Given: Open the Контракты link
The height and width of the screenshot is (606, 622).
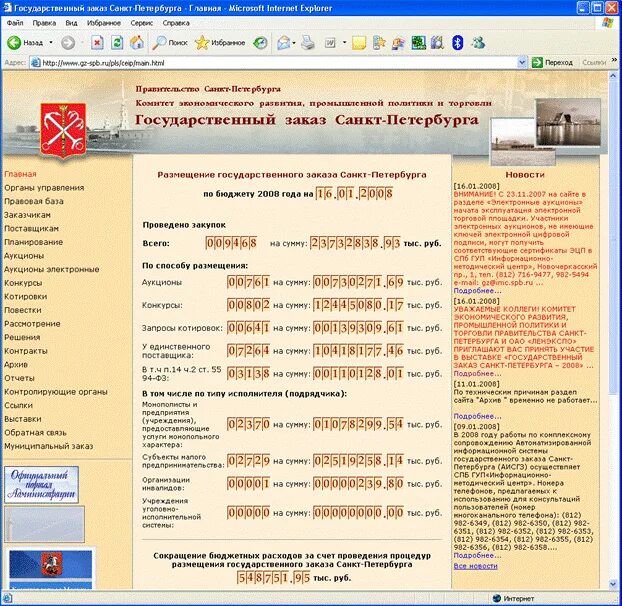Looking at the screenshot, I should click(26, 351).
